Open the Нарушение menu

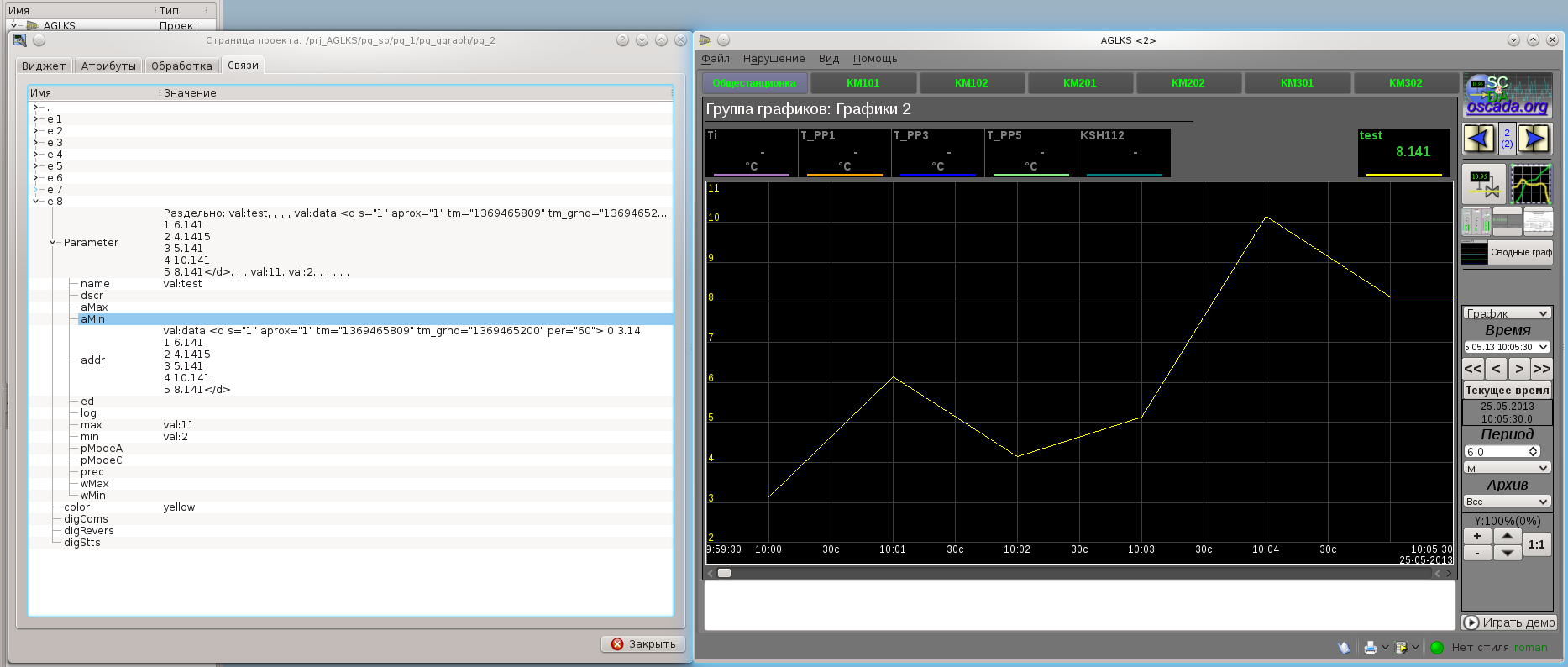774,59
